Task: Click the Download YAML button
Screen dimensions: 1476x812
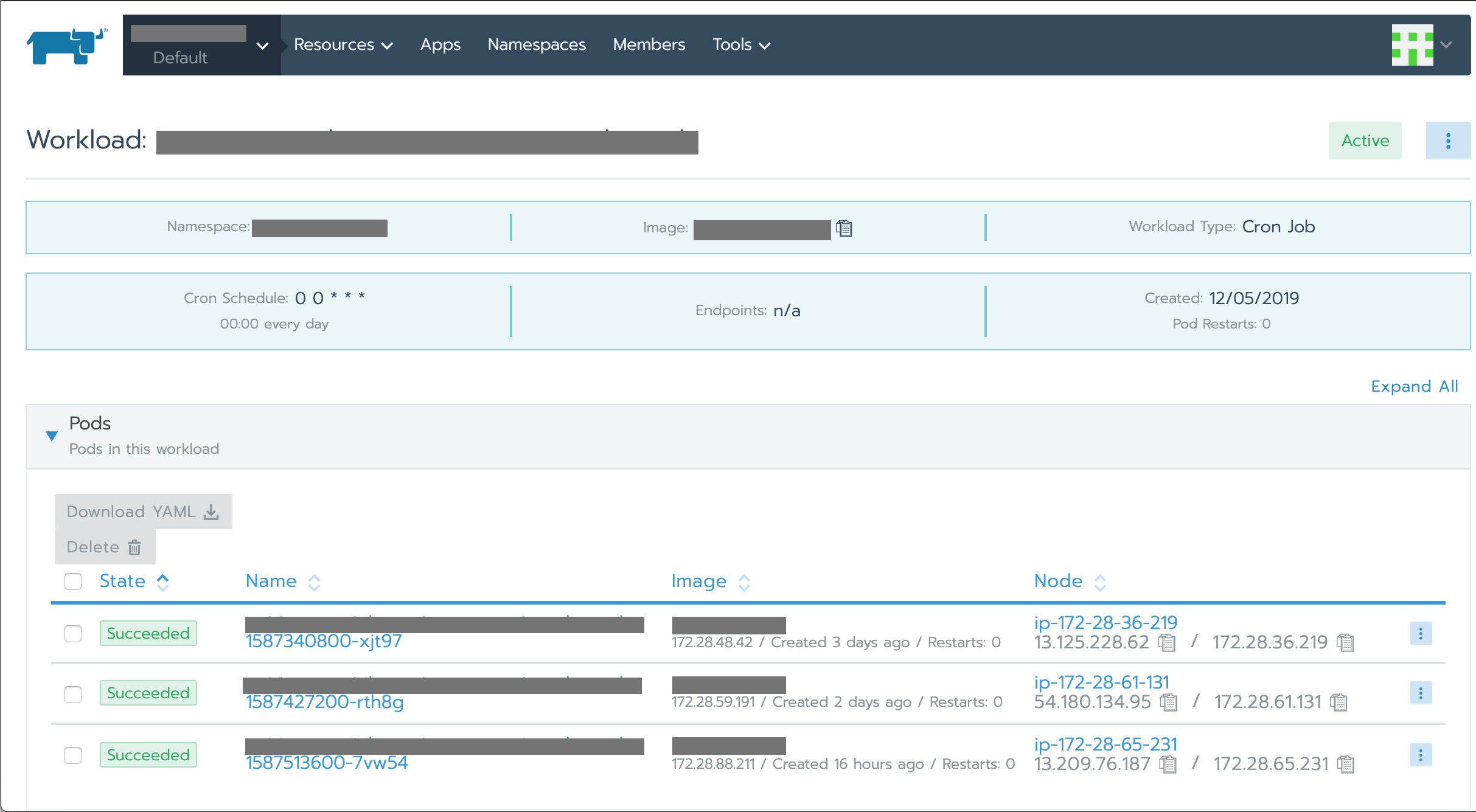Action: coord(144,512)
